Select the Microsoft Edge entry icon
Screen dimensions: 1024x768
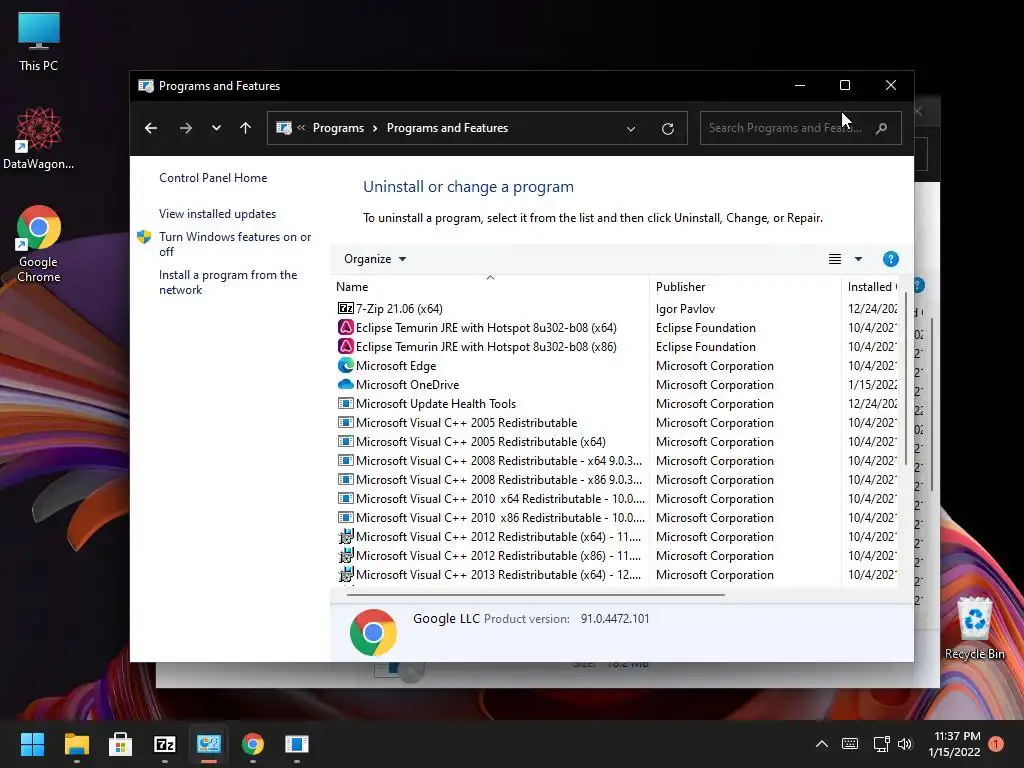click(345, 365)
